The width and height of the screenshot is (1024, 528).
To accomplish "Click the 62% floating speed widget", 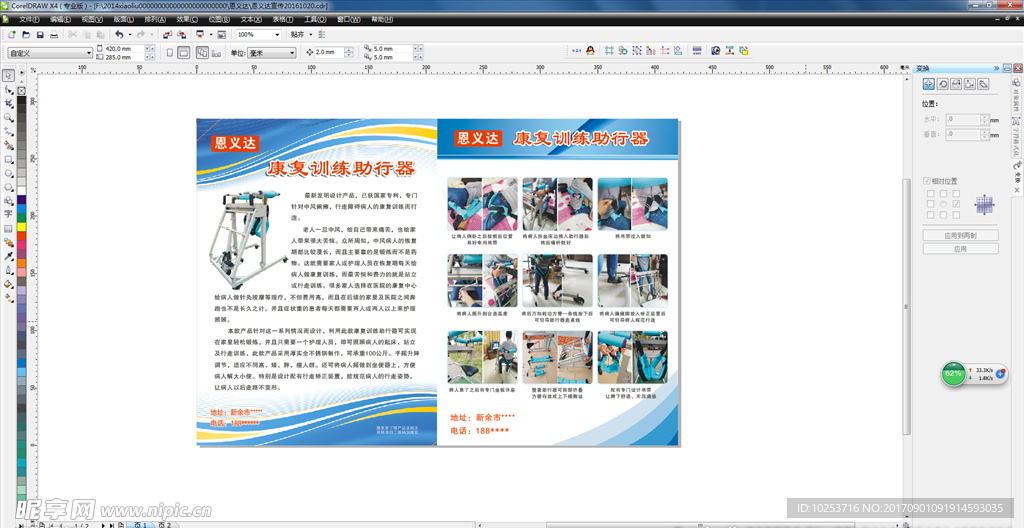I will (954, 374).
